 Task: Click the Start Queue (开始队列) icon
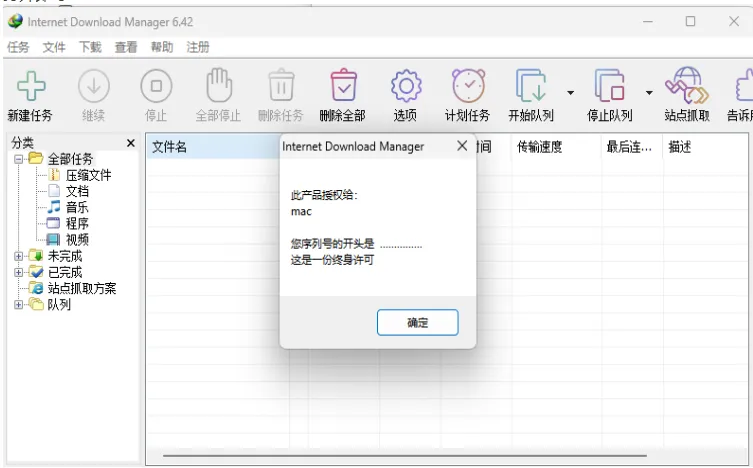pyautogui.click(x=531, y=85)
